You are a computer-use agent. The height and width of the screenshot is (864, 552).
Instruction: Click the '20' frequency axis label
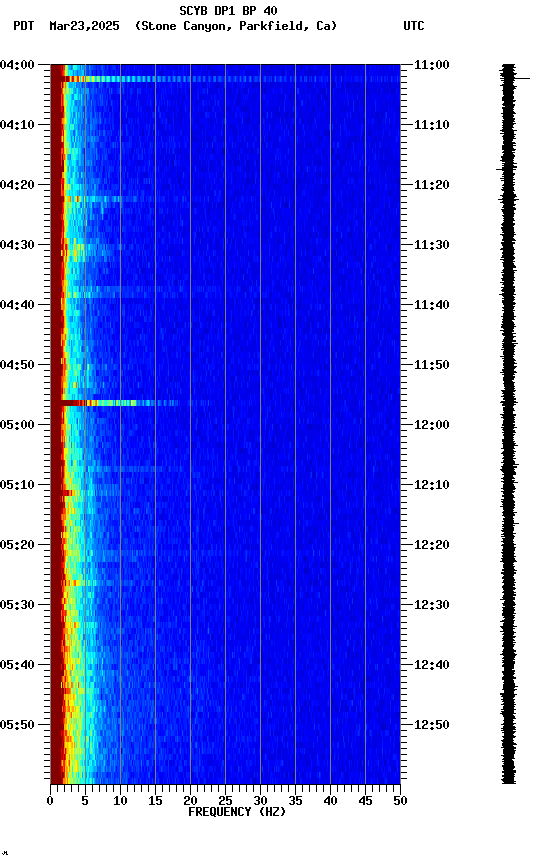point(190,801)
